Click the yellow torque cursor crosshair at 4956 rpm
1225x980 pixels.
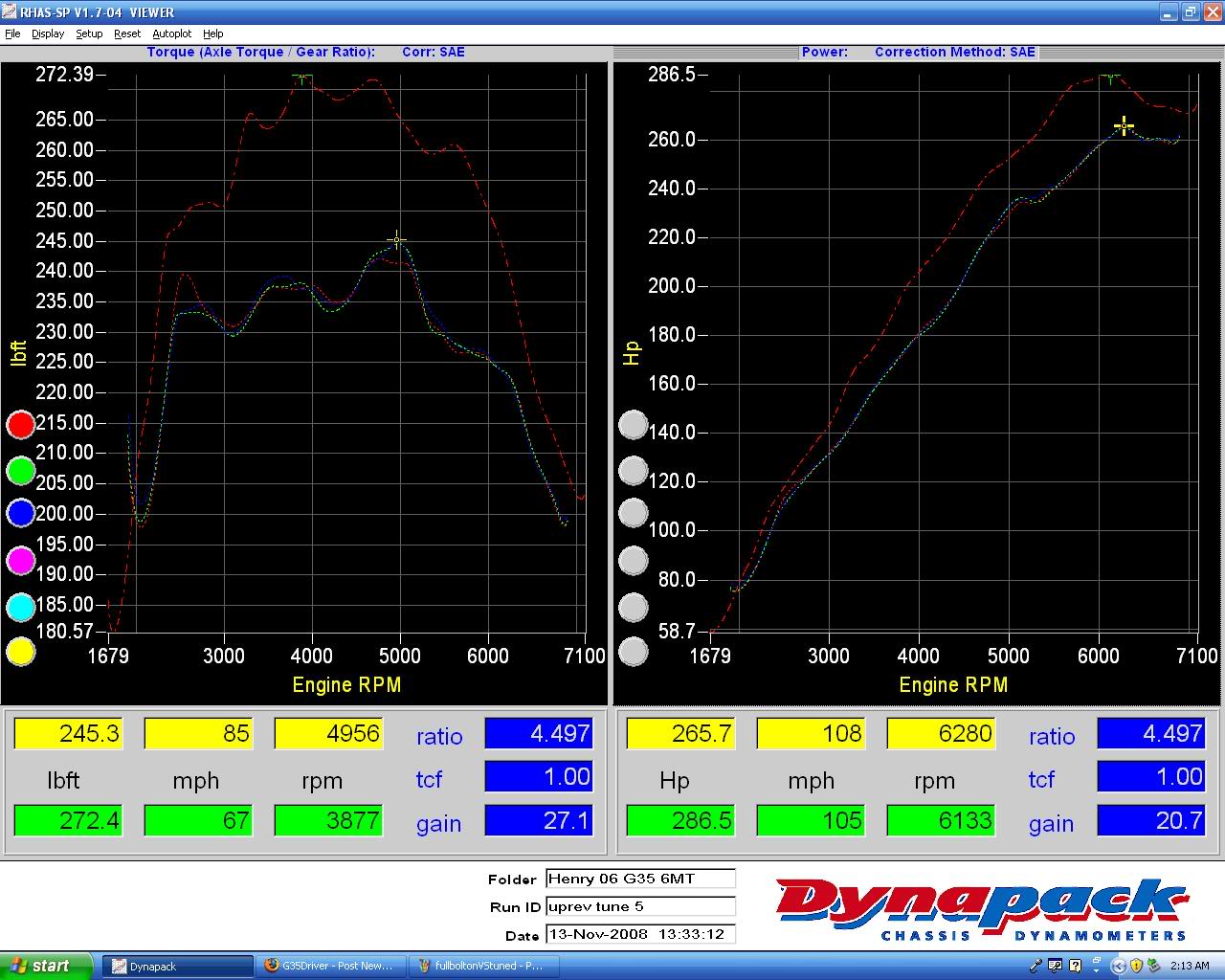click(x=397, y=240)
